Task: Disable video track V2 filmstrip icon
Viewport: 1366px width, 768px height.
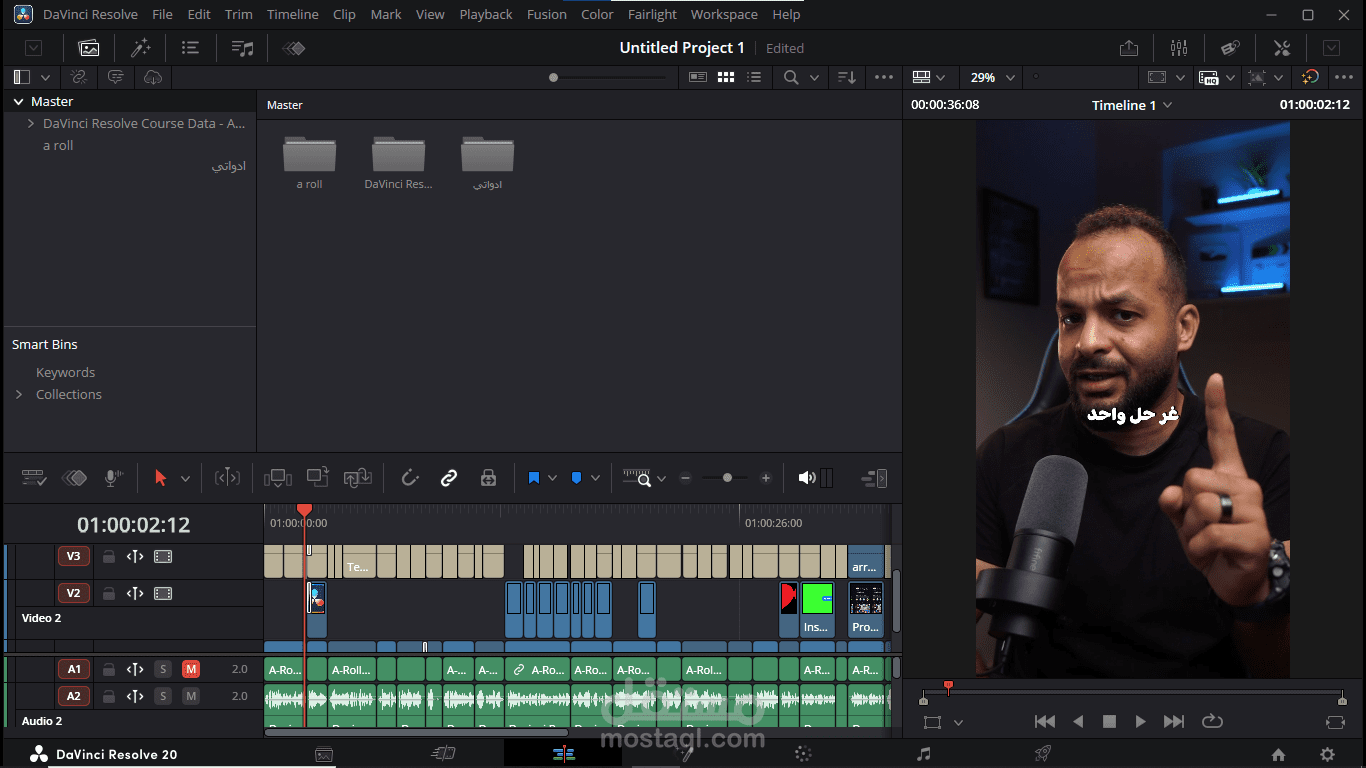Action: 163,593
